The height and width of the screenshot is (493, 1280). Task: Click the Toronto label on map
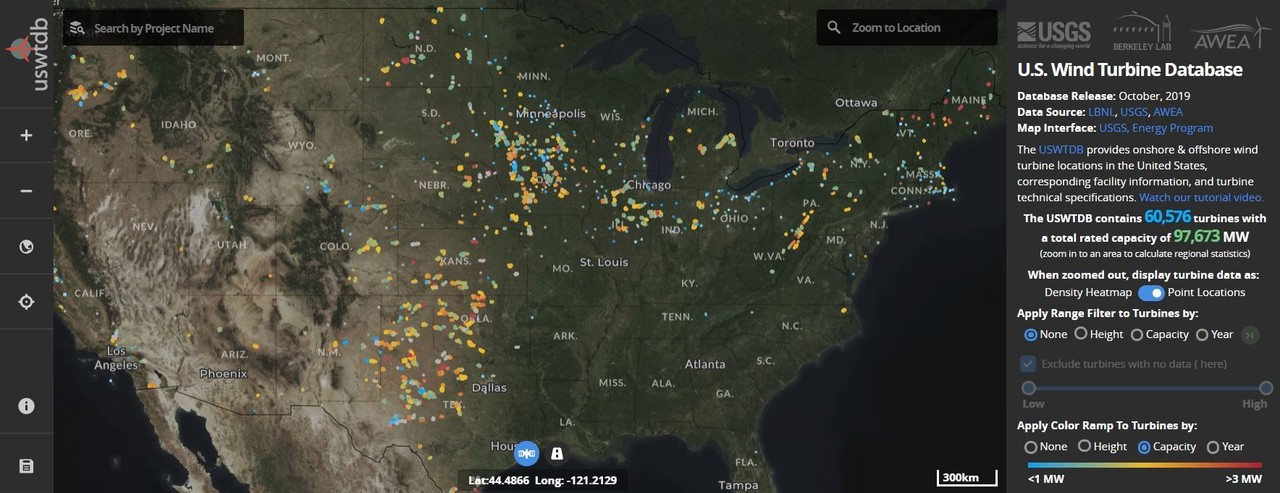[792, 143]
